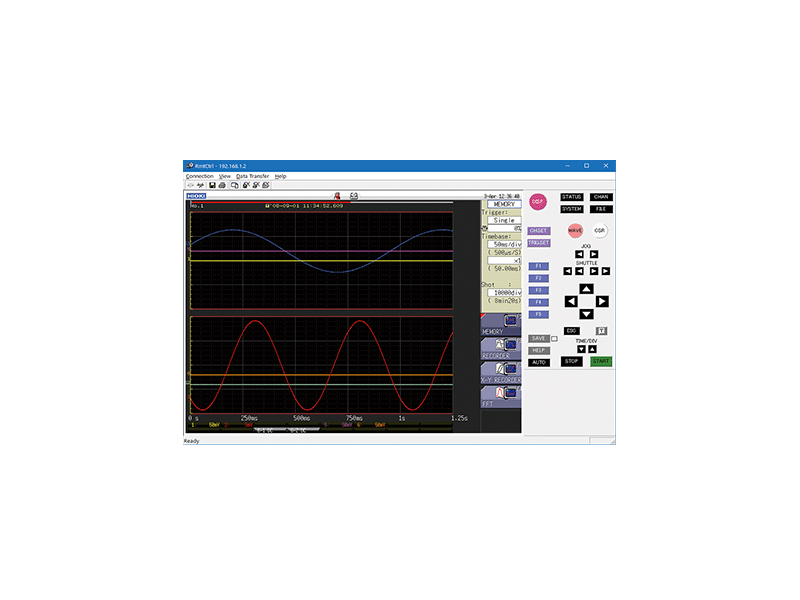Click the SHUTTLE fast-right outer arrow

pyautogui.click(x=606, y=271)
